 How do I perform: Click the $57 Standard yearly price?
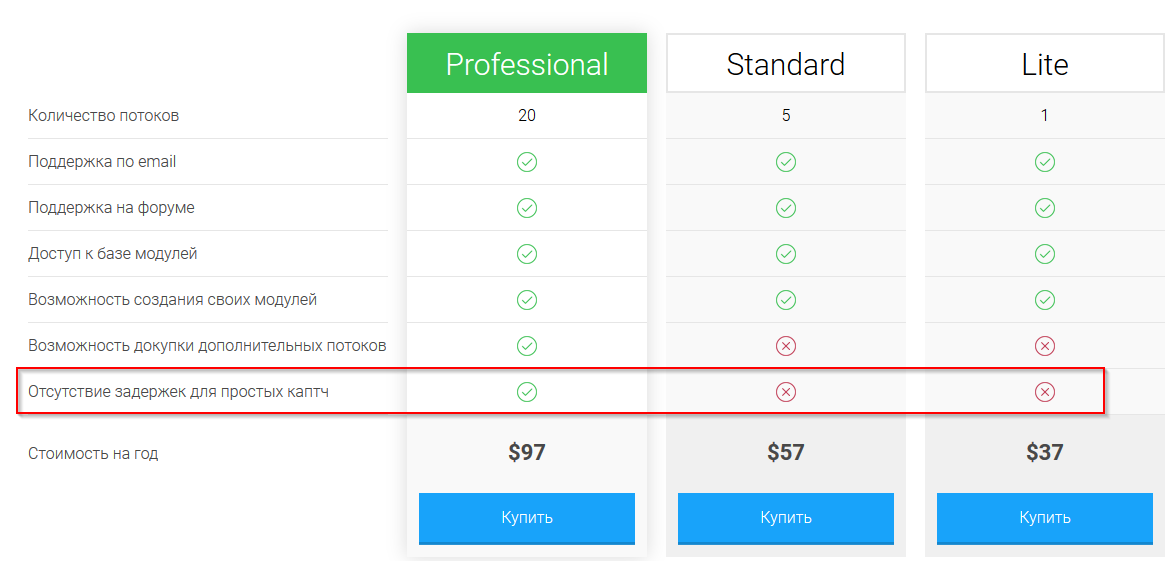click(785, 452)
